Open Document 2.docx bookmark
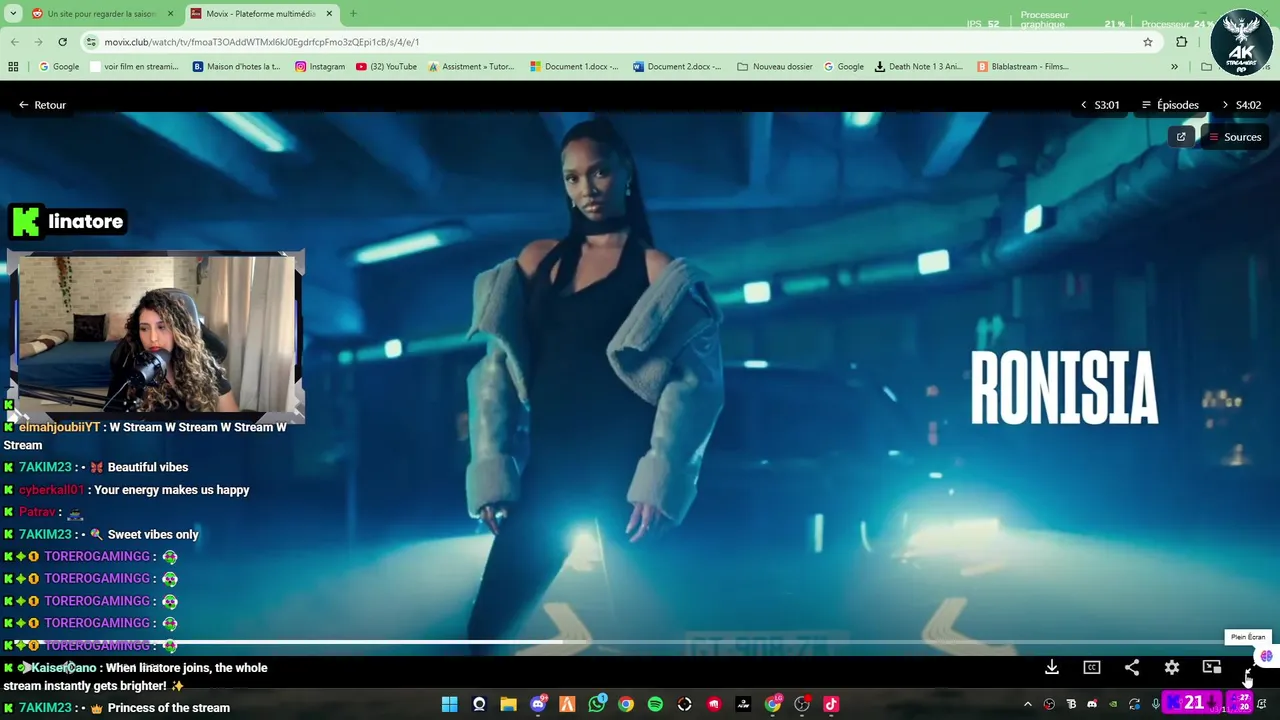 coord(677,67)
